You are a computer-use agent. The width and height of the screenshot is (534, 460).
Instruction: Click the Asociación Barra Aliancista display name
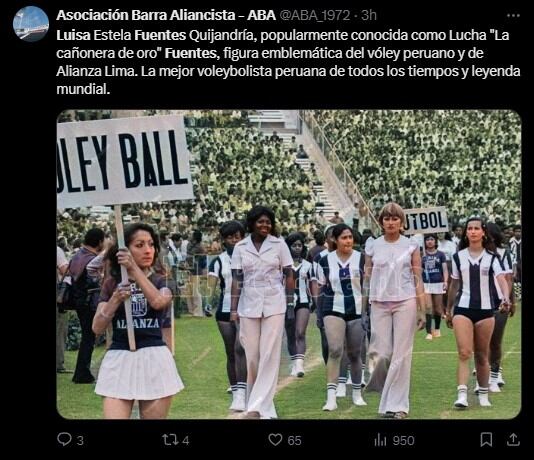tap(166, 15)
